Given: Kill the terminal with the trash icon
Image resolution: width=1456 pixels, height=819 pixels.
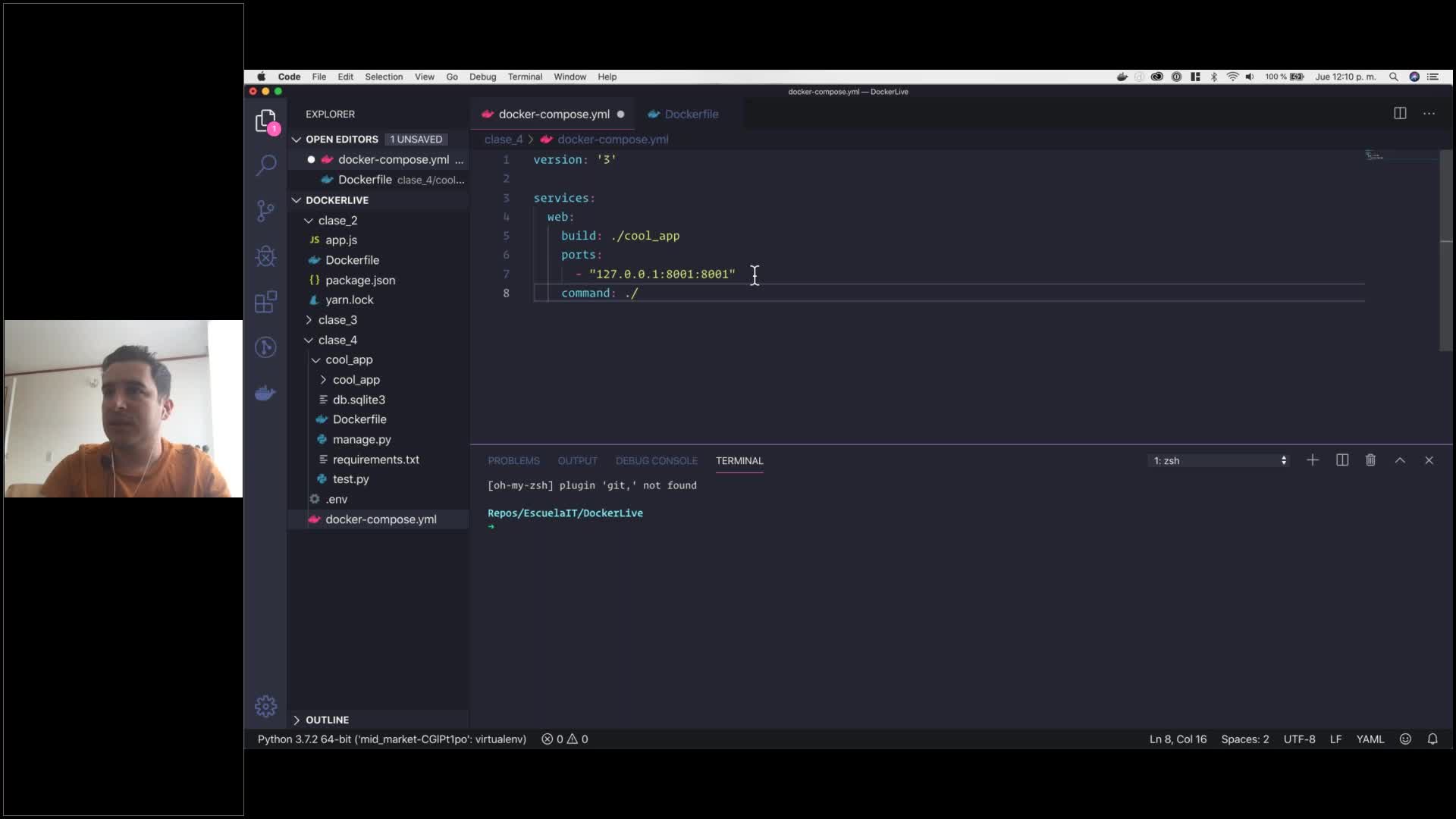Looking at the screenshot, I should point(1370,460).
